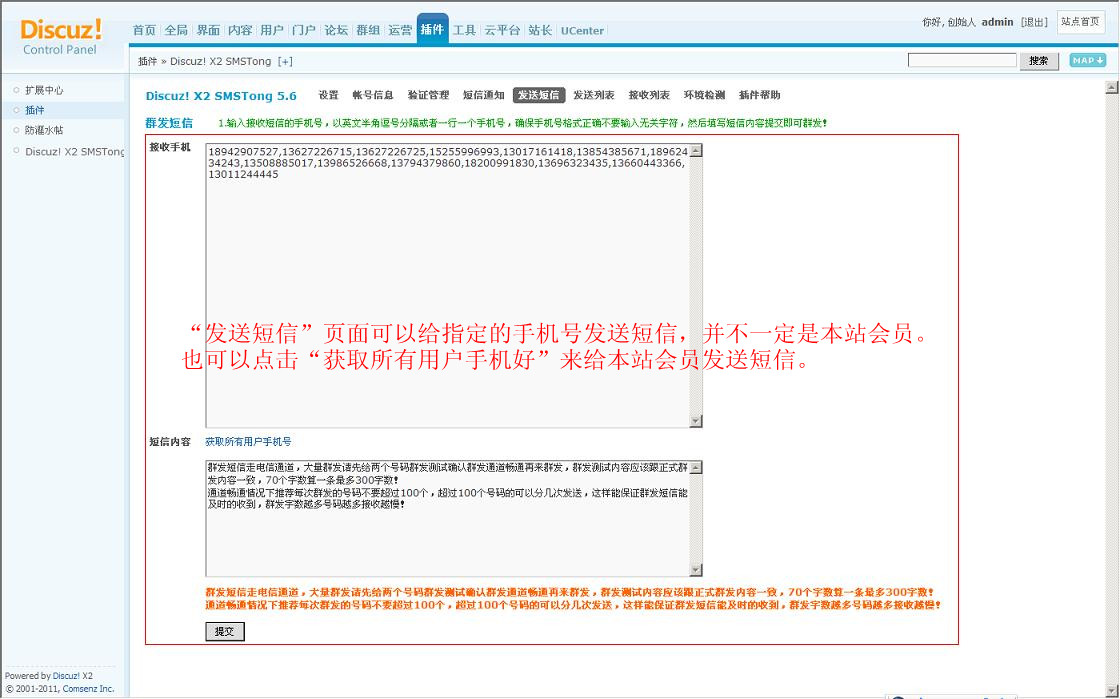Open the 工具 top menu
Viewport: 1120px width, 699px height.
tap(464, 30)
